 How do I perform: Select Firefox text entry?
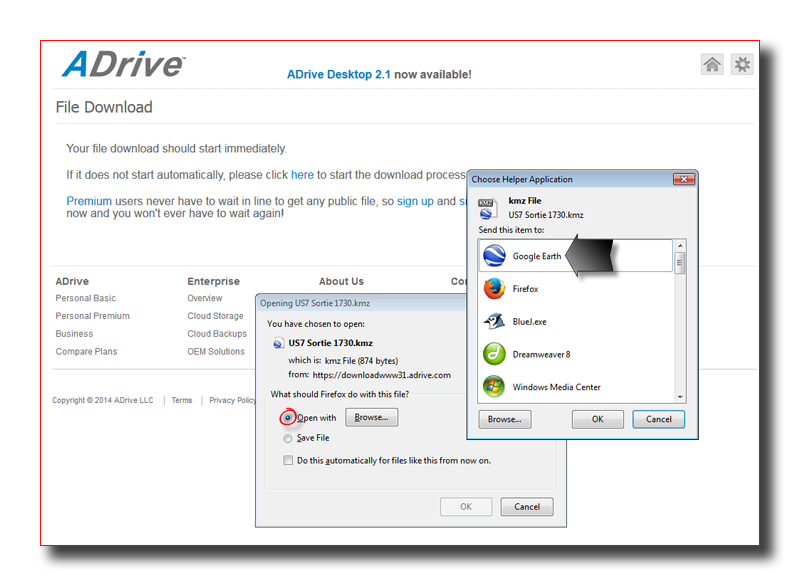point(525,289)
